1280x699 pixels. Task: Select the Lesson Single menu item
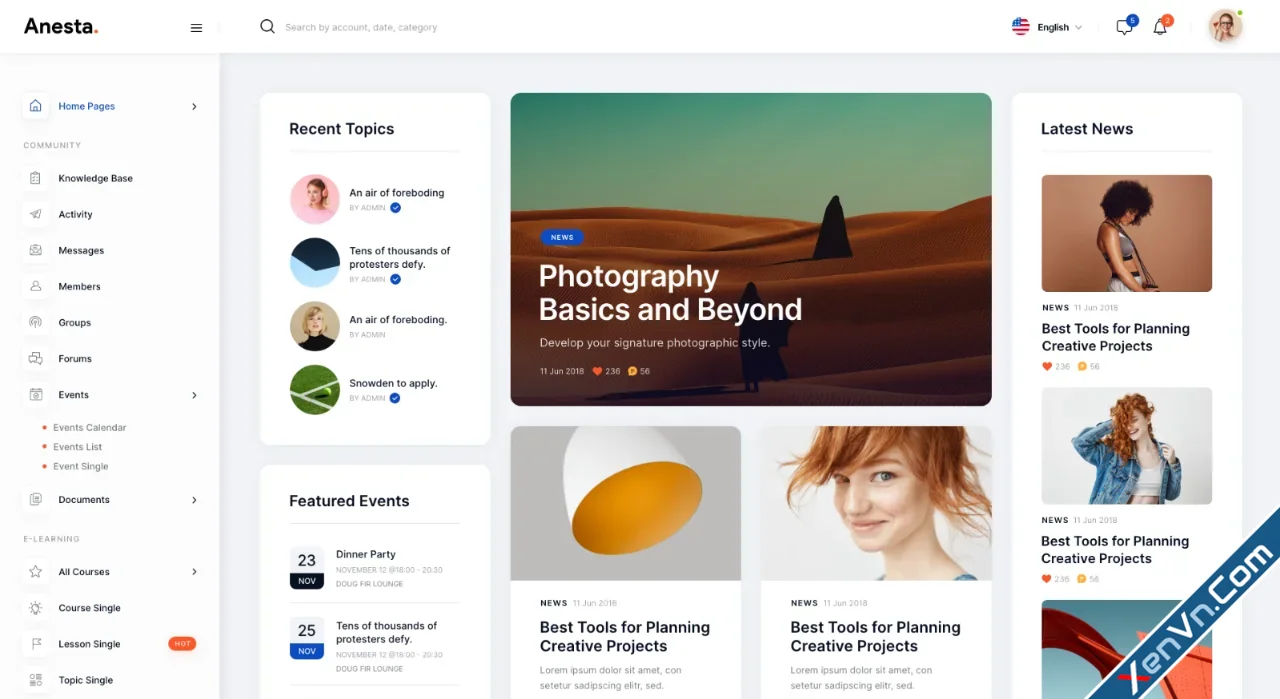pyautogui.click(x=89, y=643)
